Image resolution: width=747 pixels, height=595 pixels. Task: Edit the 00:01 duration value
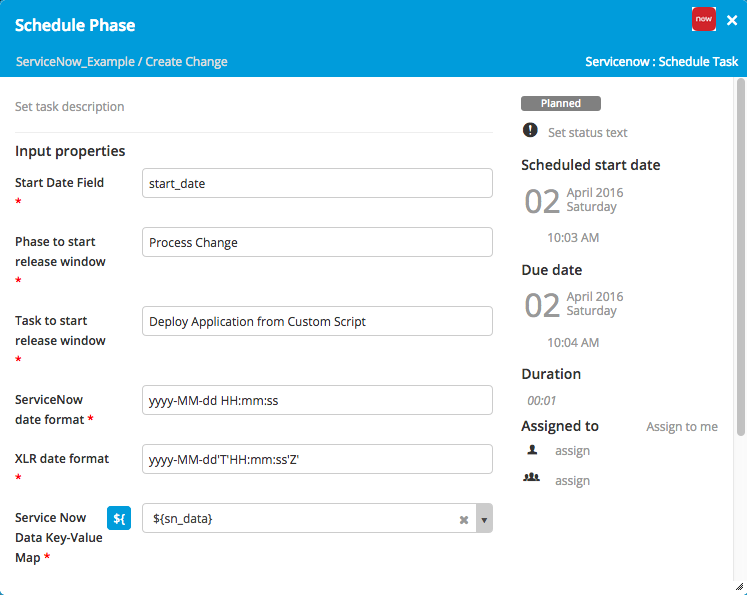pyautogui.click(x=542, y=401)
